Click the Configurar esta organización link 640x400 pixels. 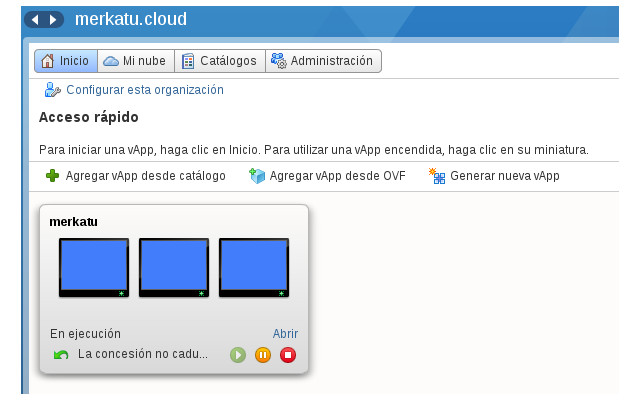pos(145,90)
